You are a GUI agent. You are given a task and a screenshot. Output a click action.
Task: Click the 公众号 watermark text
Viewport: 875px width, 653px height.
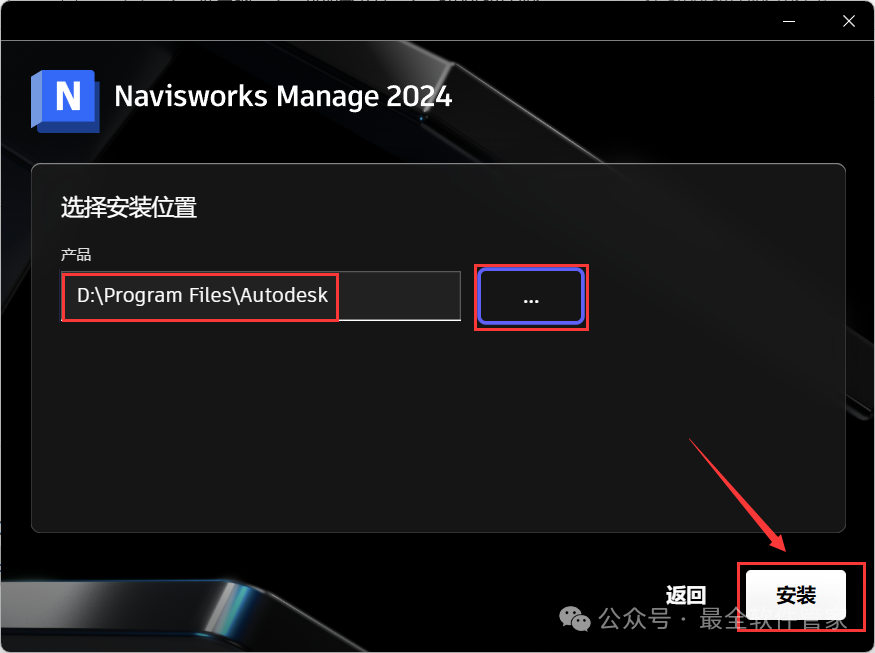tap(634, 618)
